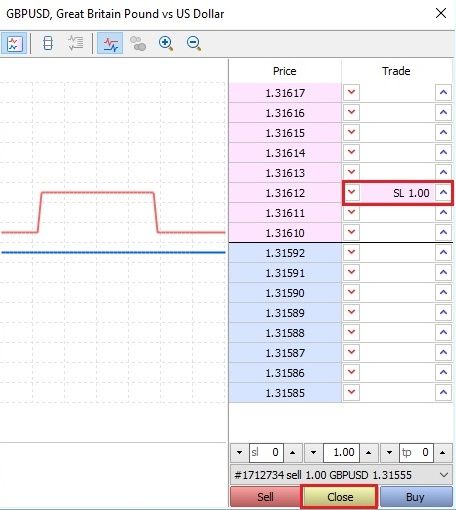Increase take profit with its up arrow
The image size is (456, 510).
443,452
